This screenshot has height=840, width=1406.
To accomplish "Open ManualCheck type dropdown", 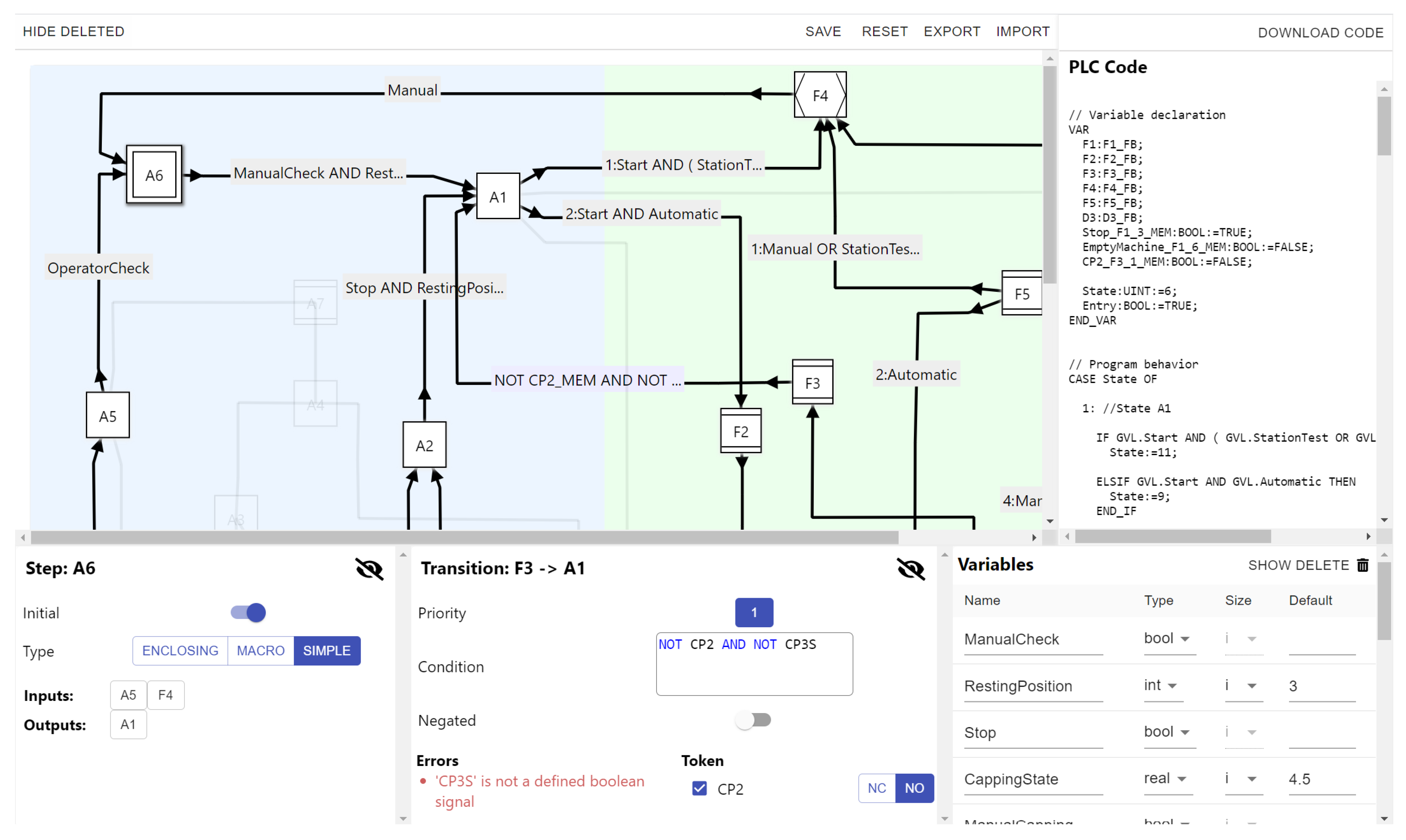I will pyautogui.click(x=1168, y=639).
